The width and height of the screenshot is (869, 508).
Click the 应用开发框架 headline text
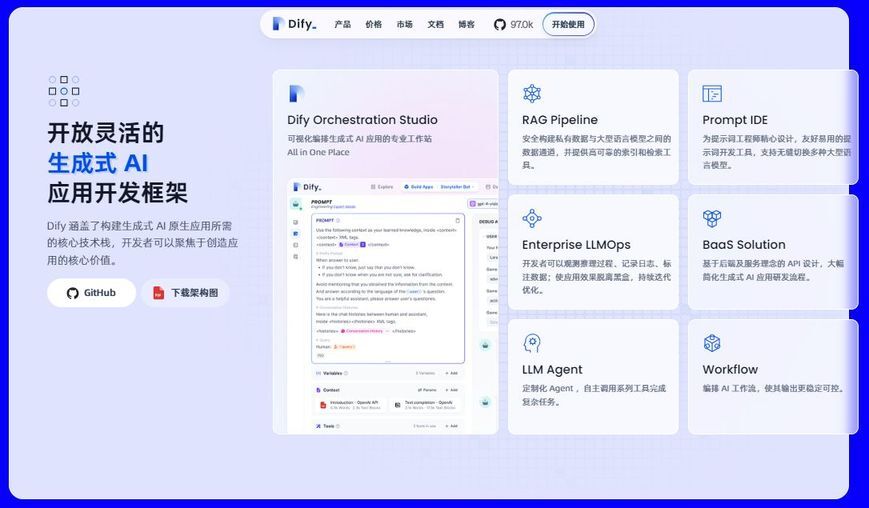pos(117,193)
